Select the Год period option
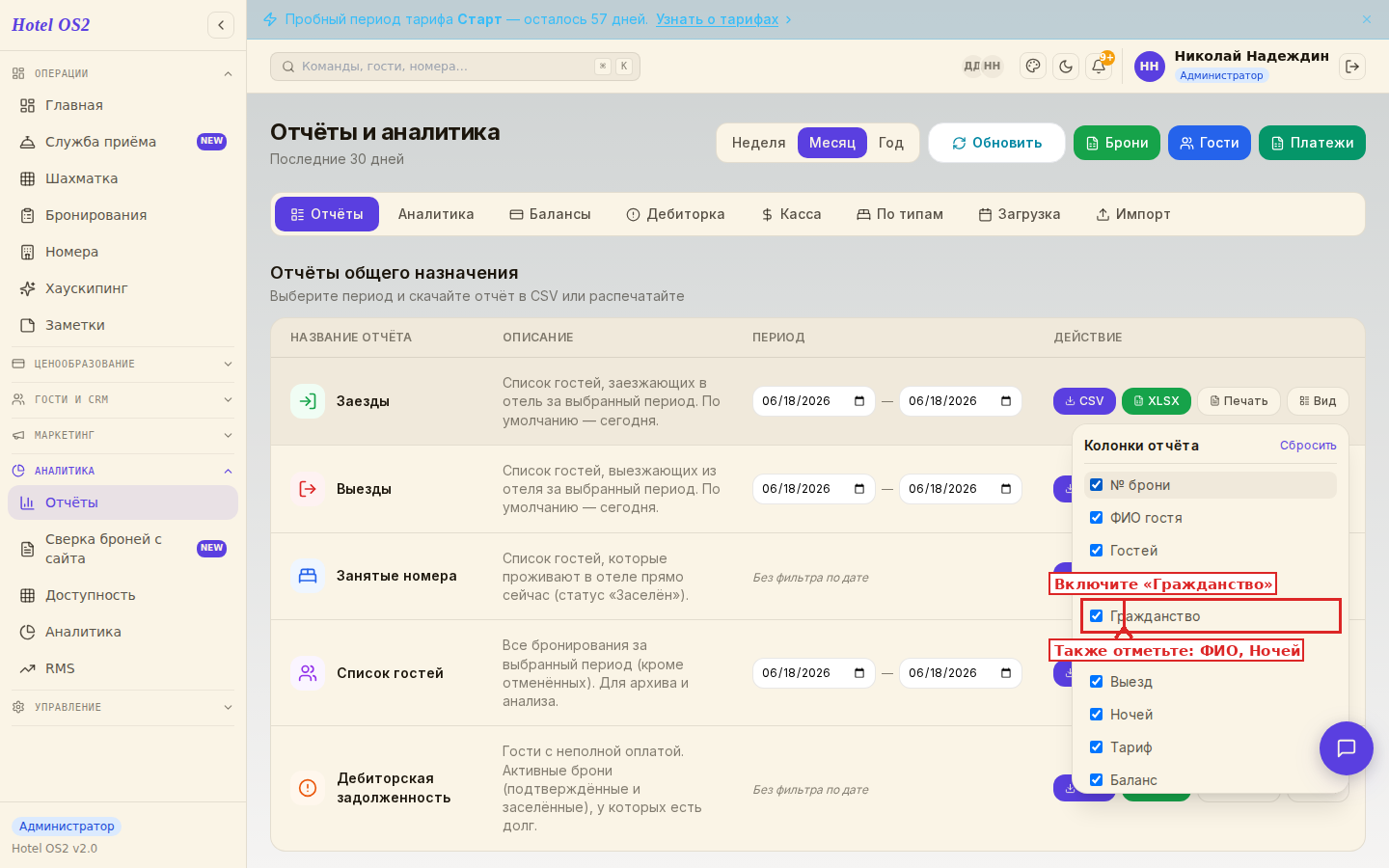The height and width of the screenshot is (868, 1389). click(x=891, y=143)
